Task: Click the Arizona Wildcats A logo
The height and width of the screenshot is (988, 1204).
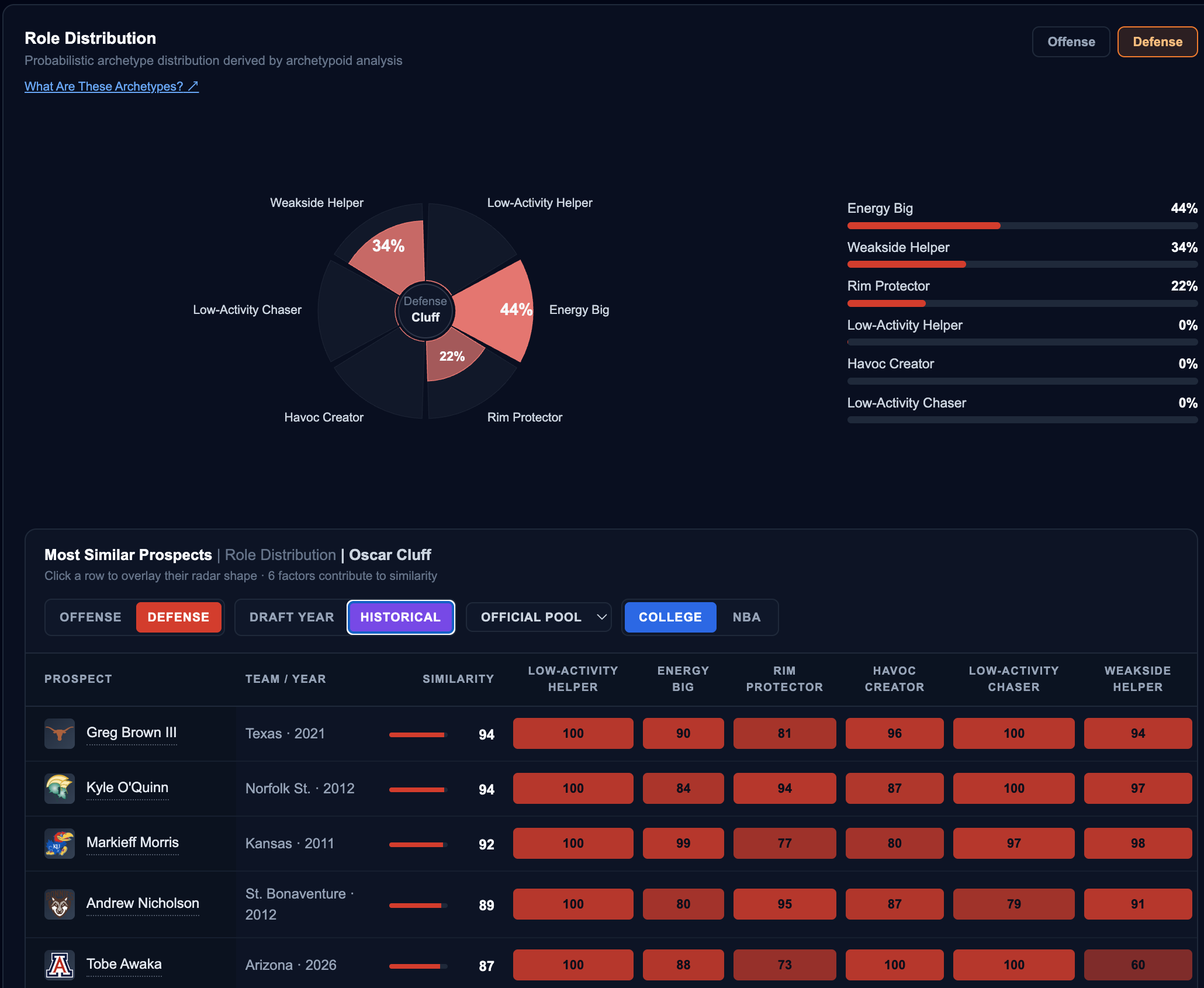Action: pyautogui.click(x=60, y=965)
